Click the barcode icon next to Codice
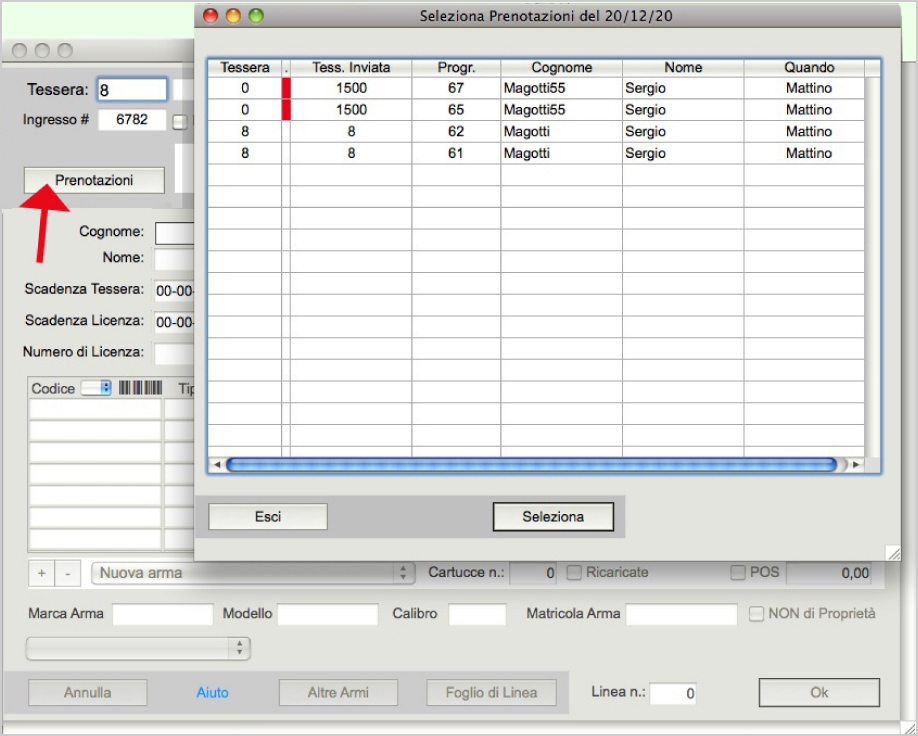 point(140,388)
